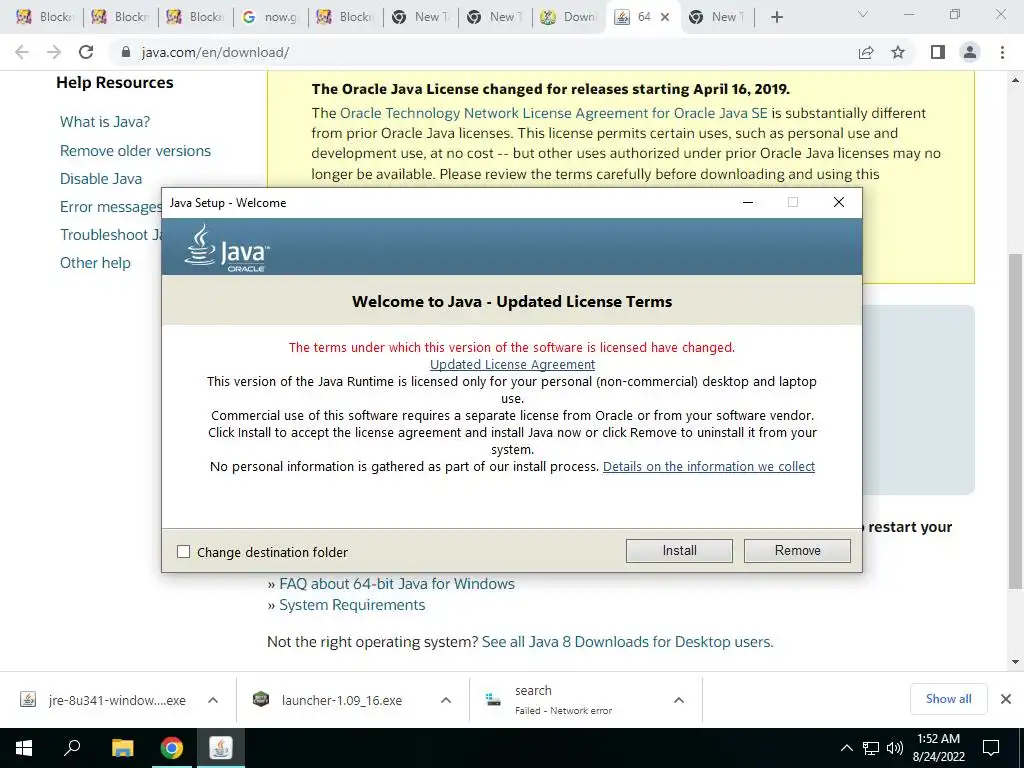Screen dimensions: 1024x768
Task: Expand options for jre-8u341 download
Action: point(213,700)
